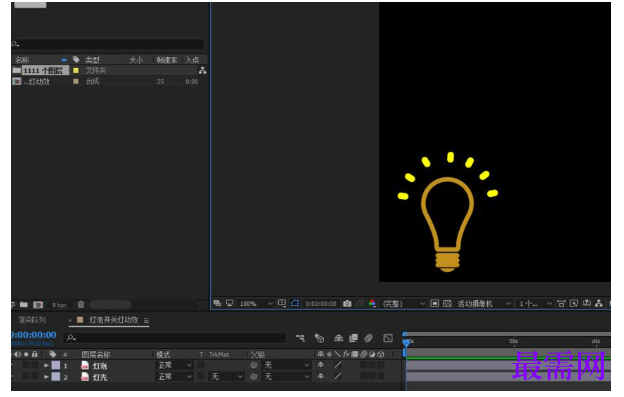This screenshot has height=397, width=624.
Task: Open parent dropdown for 灯光 layer
Action: click(x=286, y=376)
